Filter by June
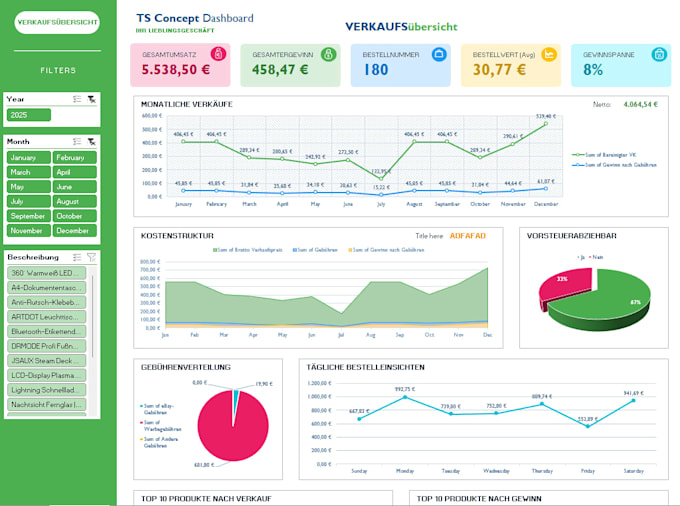The image size is (680, 506). tap(75, 187)
